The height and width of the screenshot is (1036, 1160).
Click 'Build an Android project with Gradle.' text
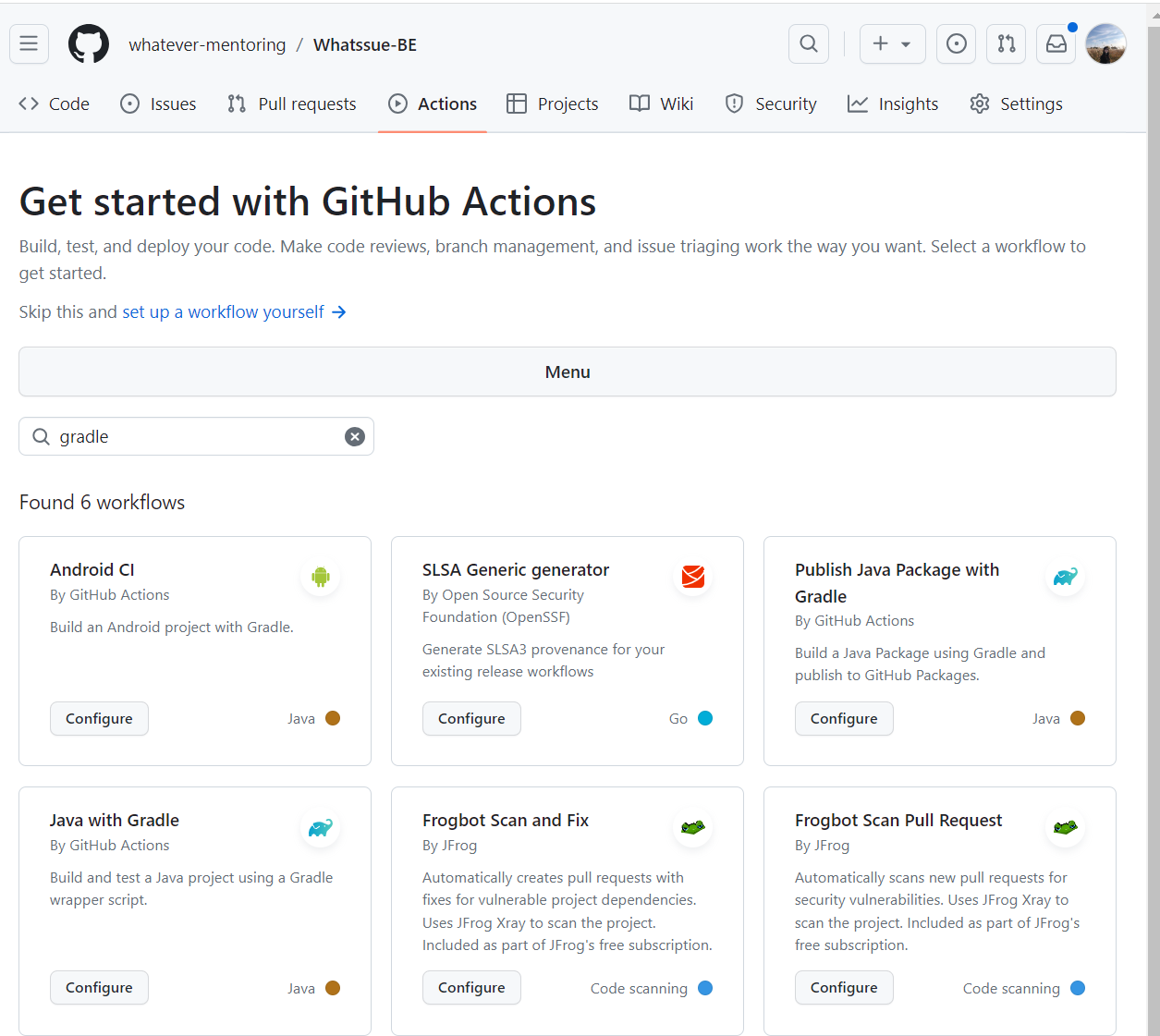pyautogui.click(x=172, y=627)
